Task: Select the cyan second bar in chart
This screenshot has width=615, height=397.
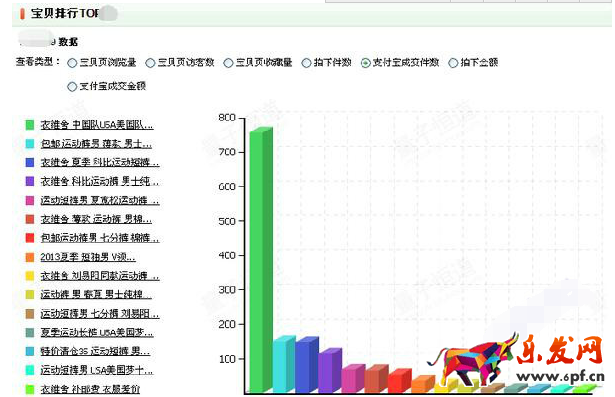Action: pos(284,364)
